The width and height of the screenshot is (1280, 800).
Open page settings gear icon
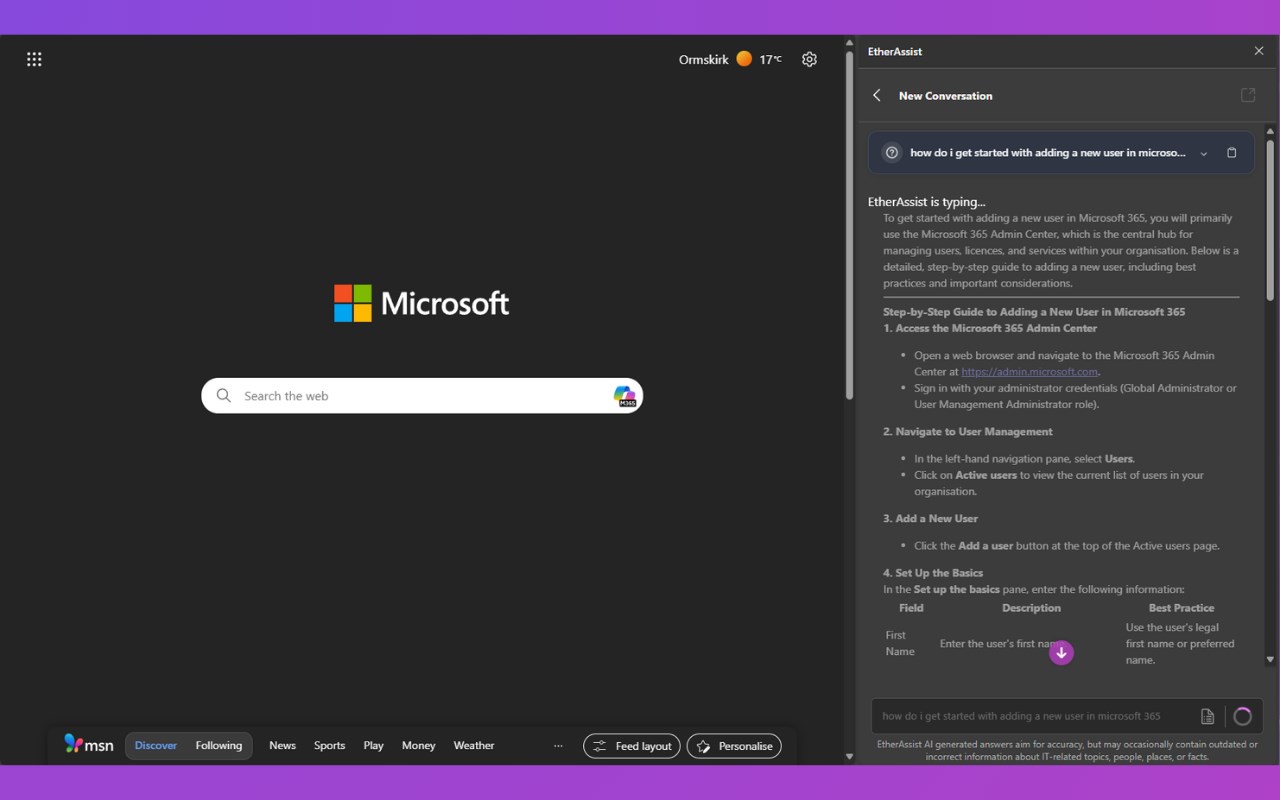pos(809,59)
